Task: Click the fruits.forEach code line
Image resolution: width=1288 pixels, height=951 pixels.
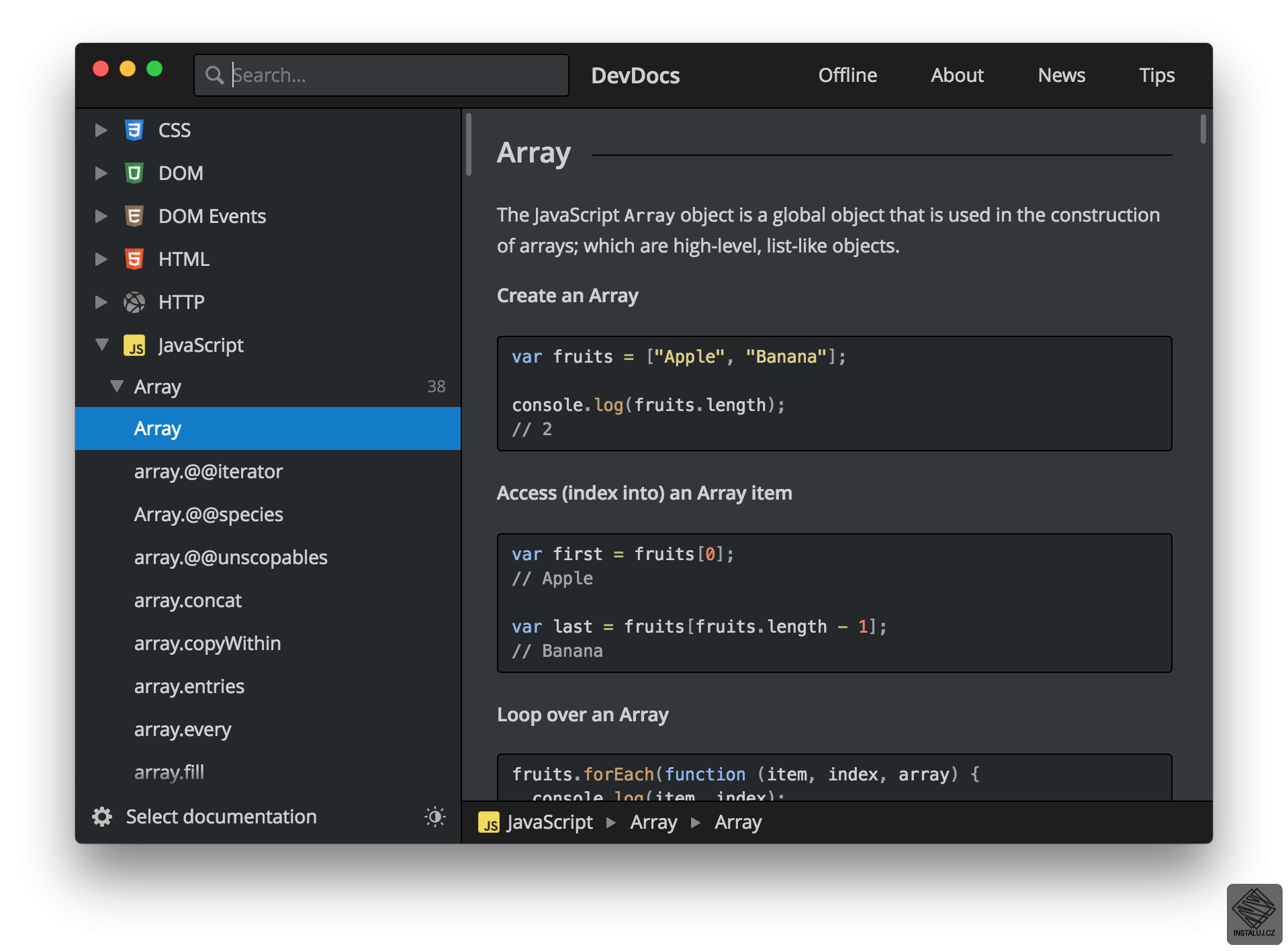Action: 745,774
